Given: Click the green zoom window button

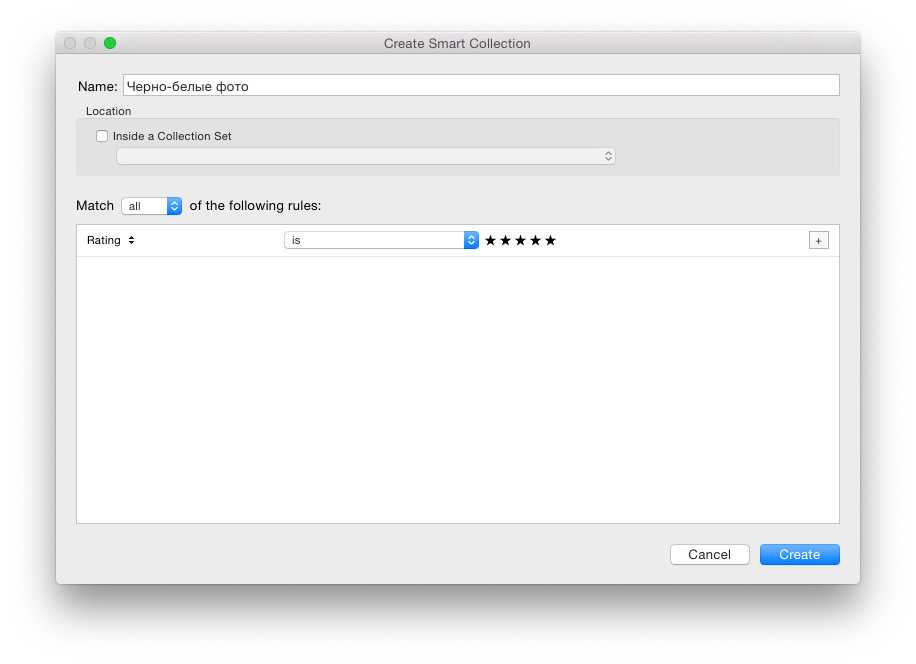Looking at the screenshot, I should [x=110, y=43].
